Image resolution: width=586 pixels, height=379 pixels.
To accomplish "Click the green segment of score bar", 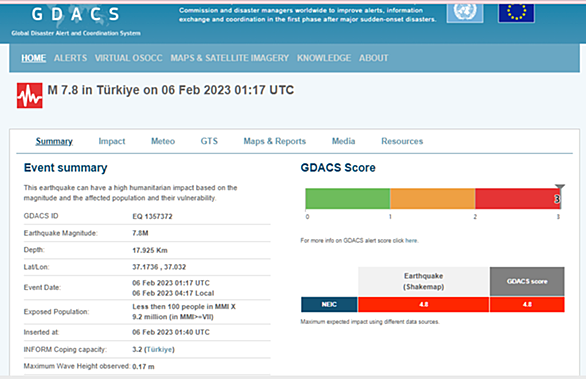I will pyautogui.click(x=348, y=198).
